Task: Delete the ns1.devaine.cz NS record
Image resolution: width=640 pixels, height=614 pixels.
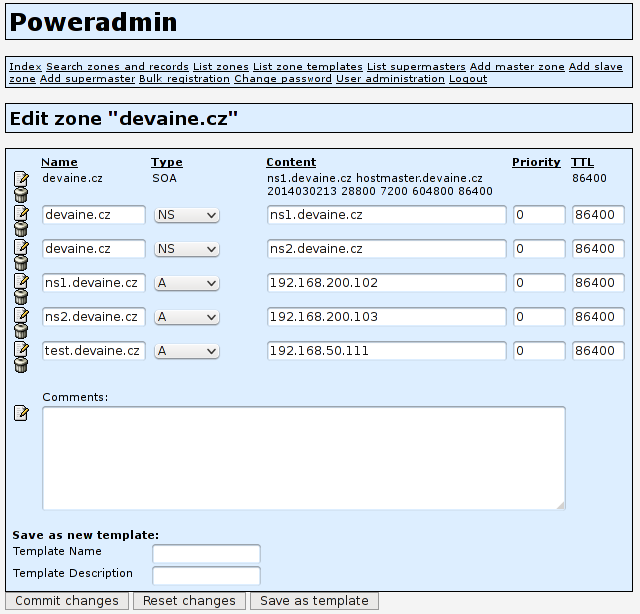Action: click(x=21, y=229)
